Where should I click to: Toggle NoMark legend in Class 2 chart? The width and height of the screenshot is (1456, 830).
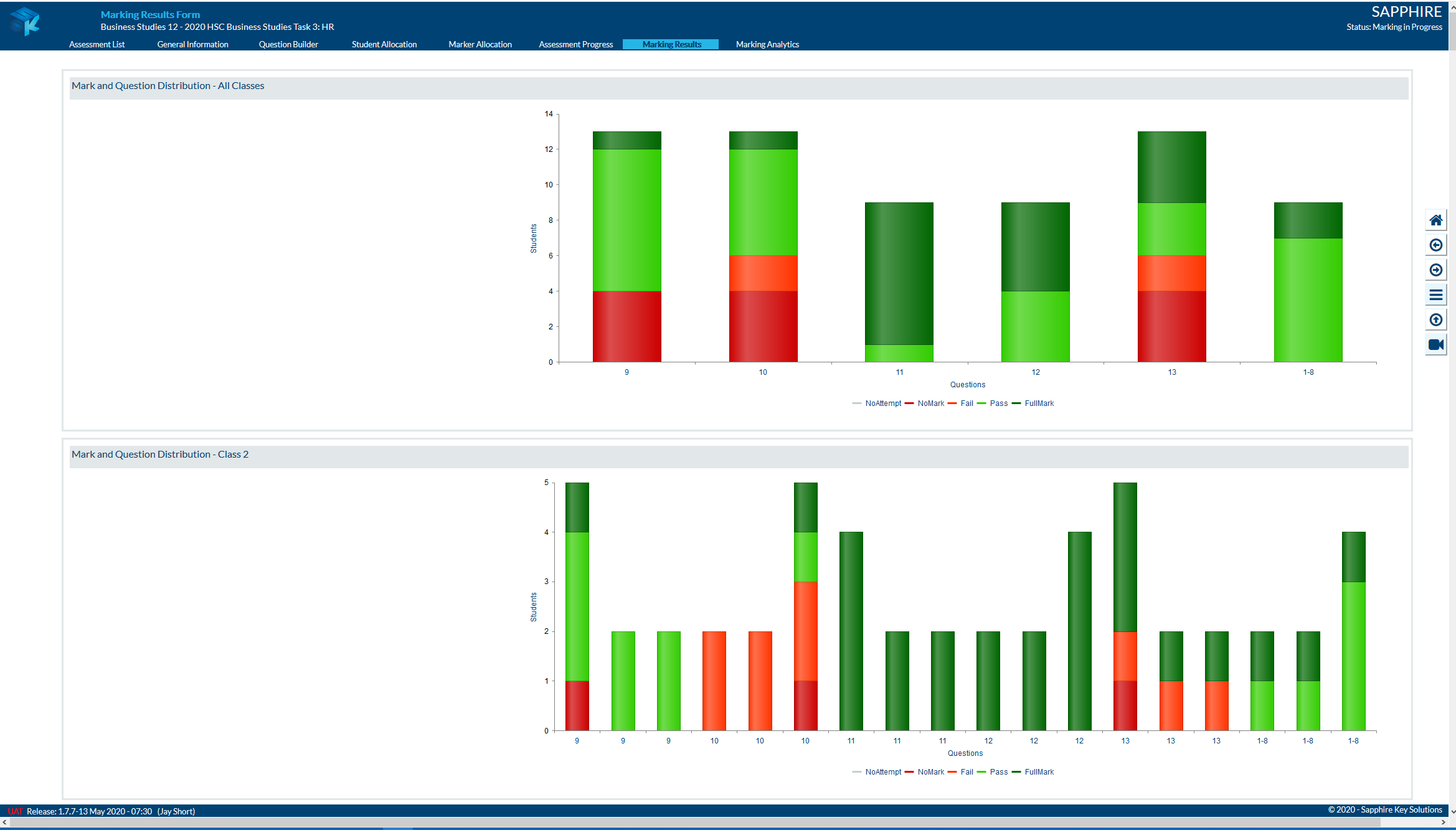(924, 772)
